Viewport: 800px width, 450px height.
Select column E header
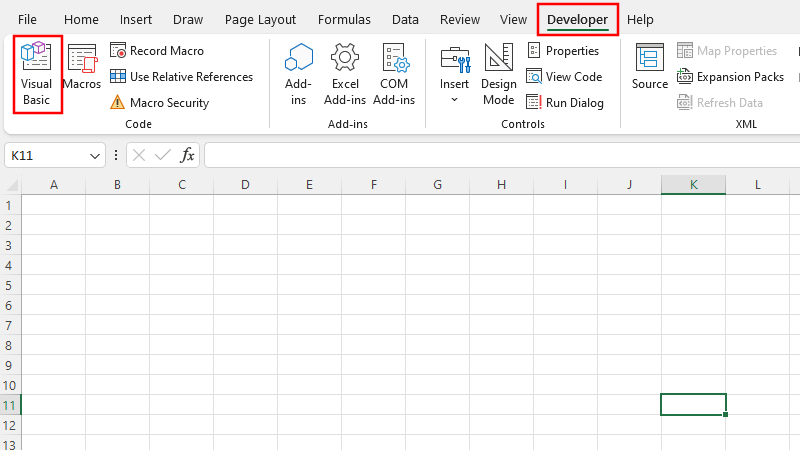pyautogui.click(x=310, y=185)
